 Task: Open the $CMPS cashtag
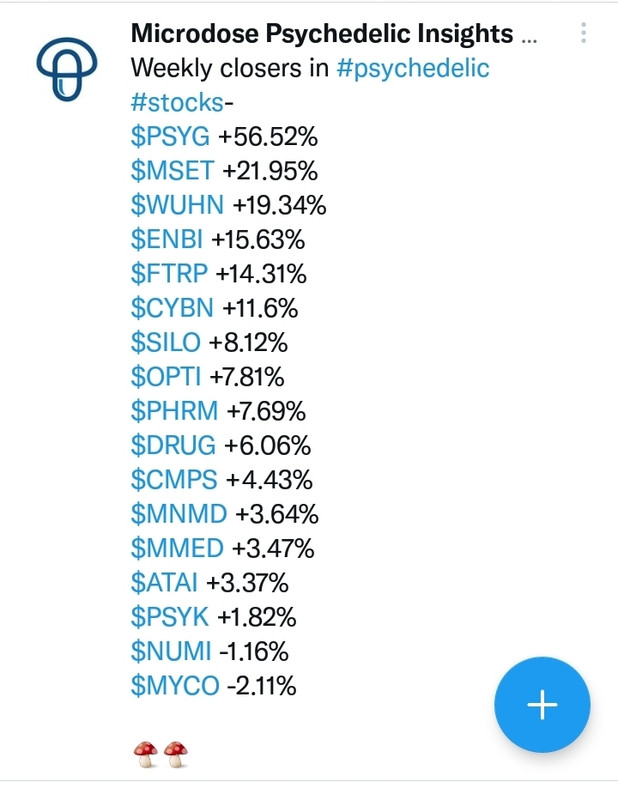pyautogui.click(x=174, y=480)
